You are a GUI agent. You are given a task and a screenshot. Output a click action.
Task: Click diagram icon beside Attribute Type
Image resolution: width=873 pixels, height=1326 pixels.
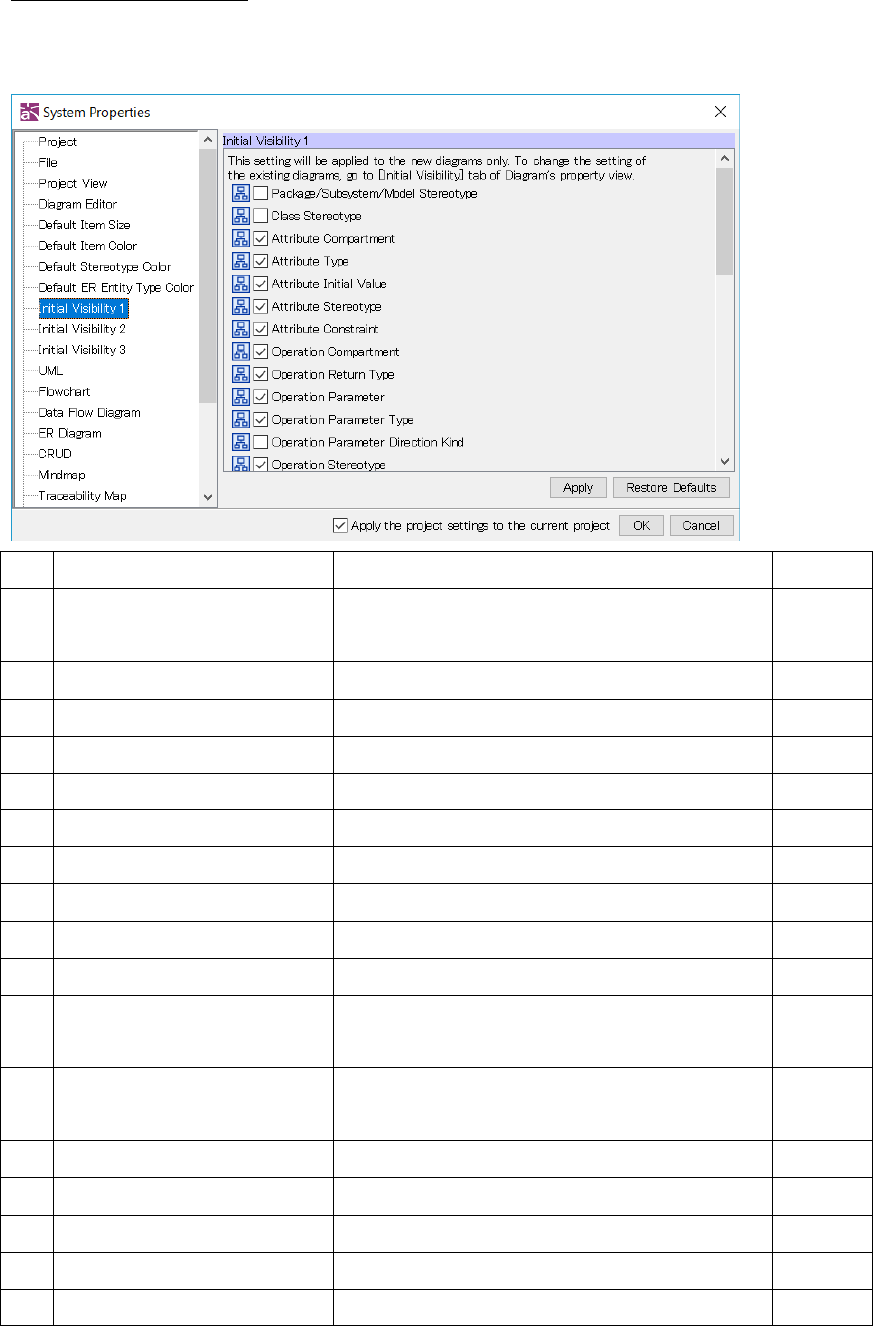pyautogui.click(x=240, y=261)
